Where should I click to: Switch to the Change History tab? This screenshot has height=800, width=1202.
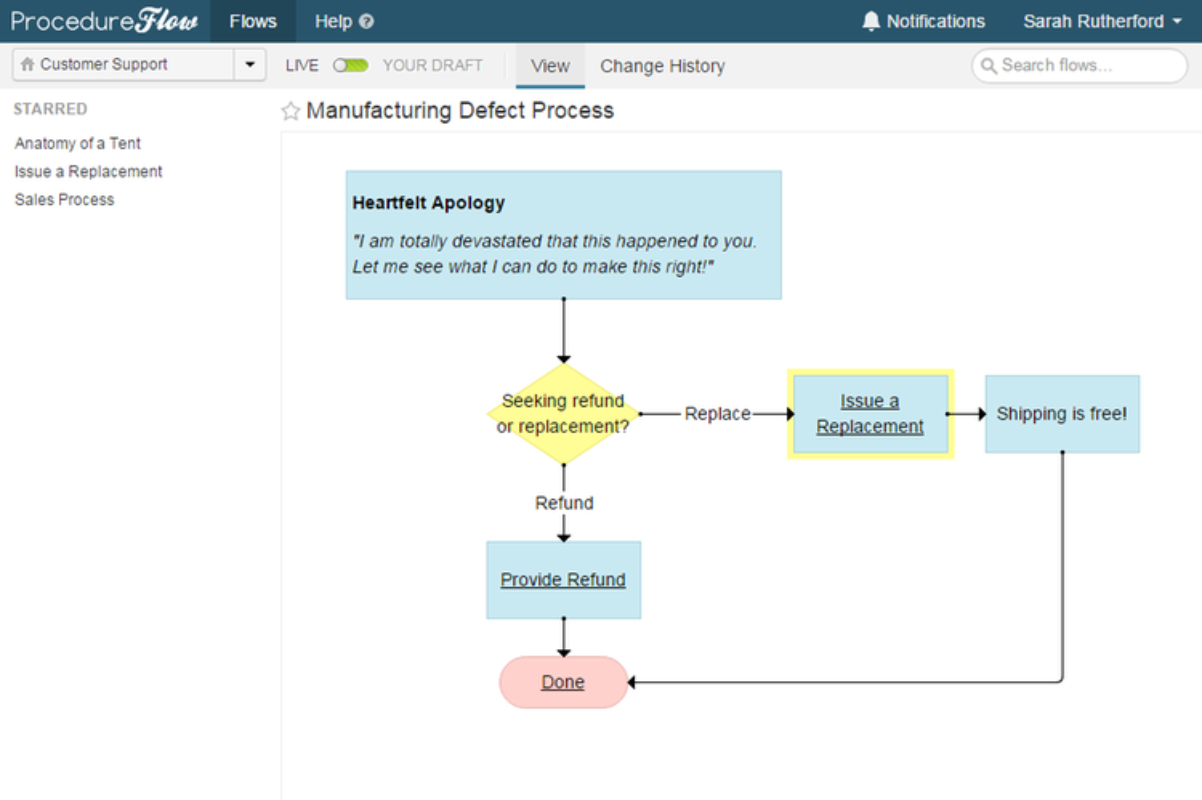(x=662, y=66)
